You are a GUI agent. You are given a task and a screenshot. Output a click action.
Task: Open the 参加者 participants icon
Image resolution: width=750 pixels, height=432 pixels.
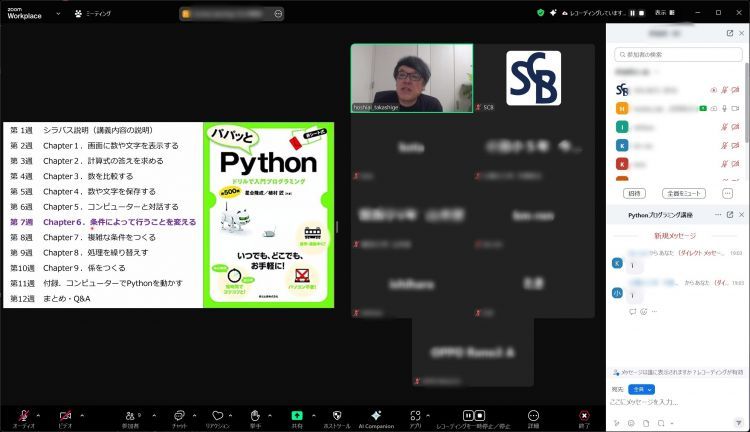click(129, 415)
